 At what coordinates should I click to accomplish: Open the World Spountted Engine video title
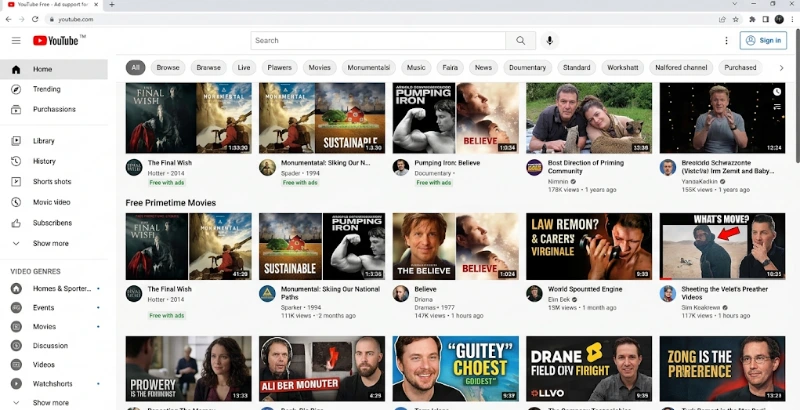[x=585, y=289]
